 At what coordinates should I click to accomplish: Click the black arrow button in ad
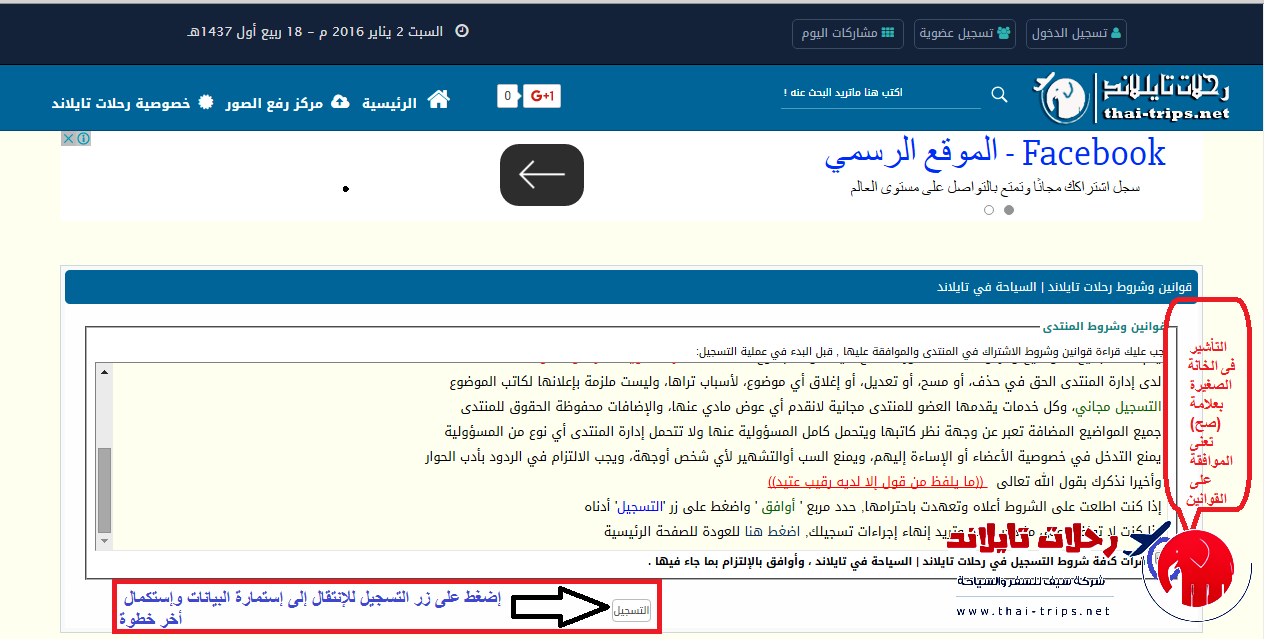(541, 175)
